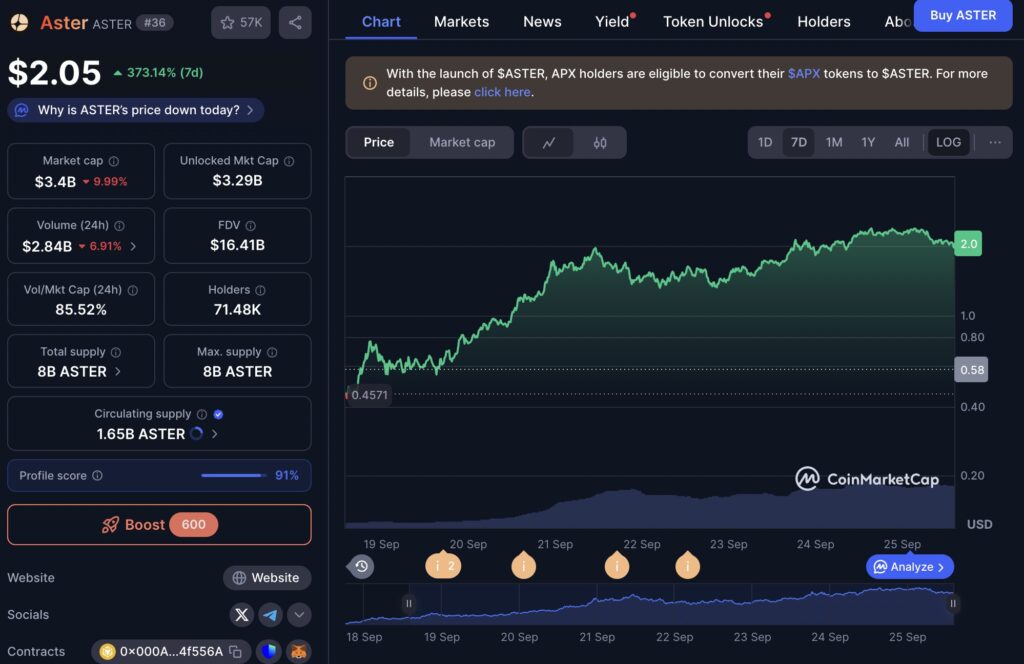
Task: Expand more socials with the chevron
Action: coord(299,614)
